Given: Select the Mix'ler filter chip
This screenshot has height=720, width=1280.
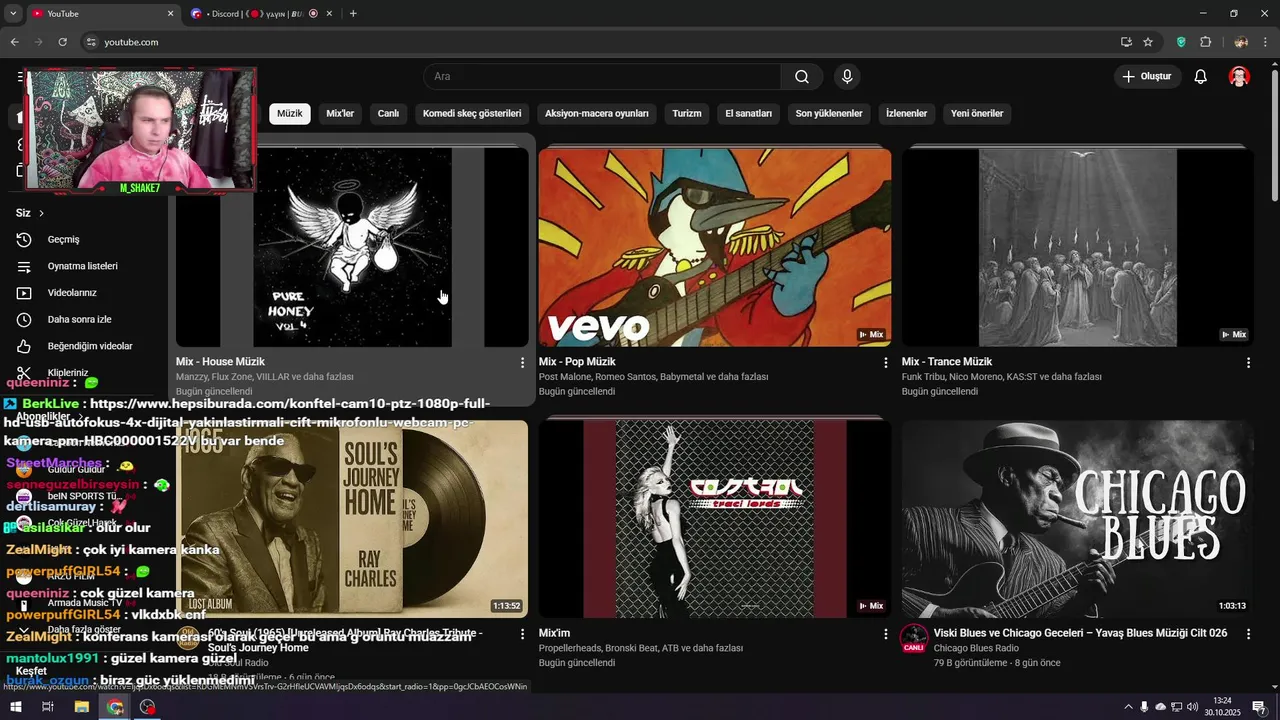Looking at the screenshot, I should click(x=340, y=114).
